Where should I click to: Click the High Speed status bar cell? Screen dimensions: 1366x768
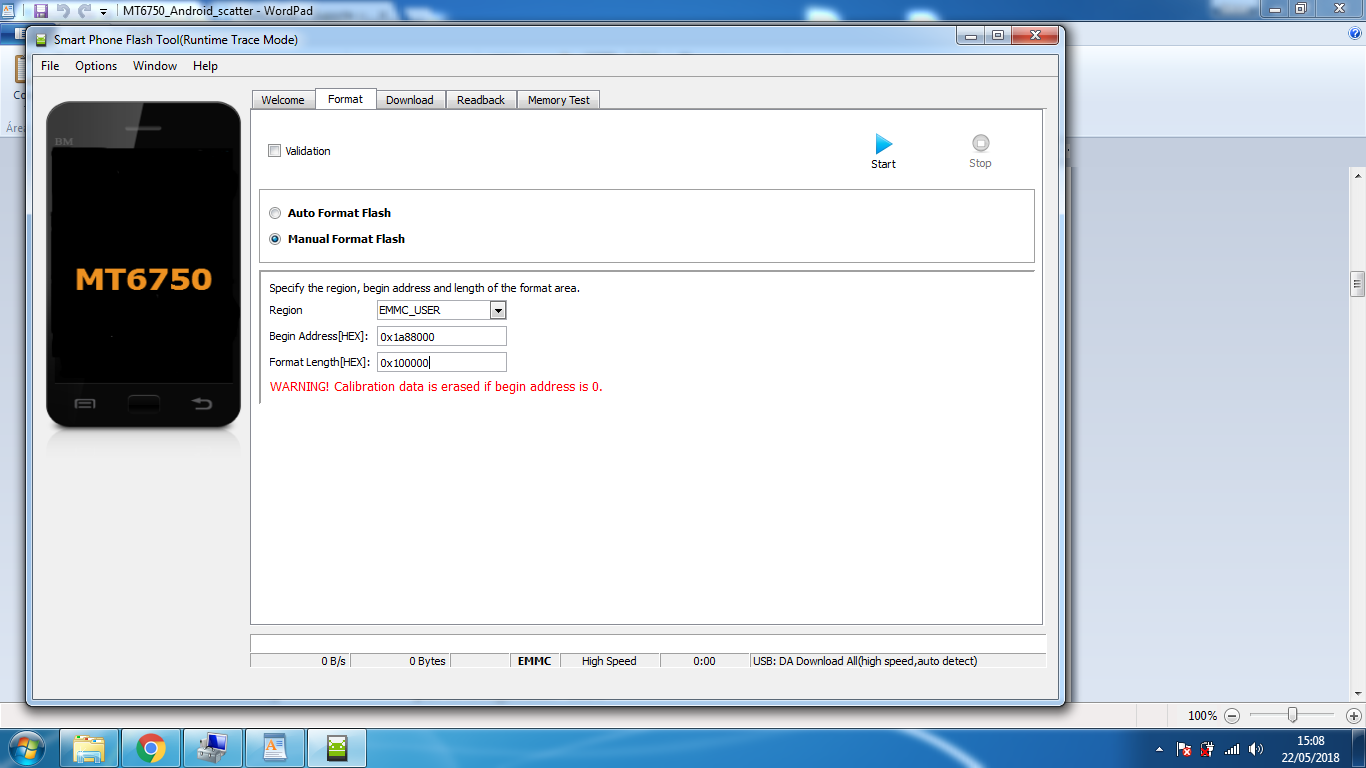(609, 661)
